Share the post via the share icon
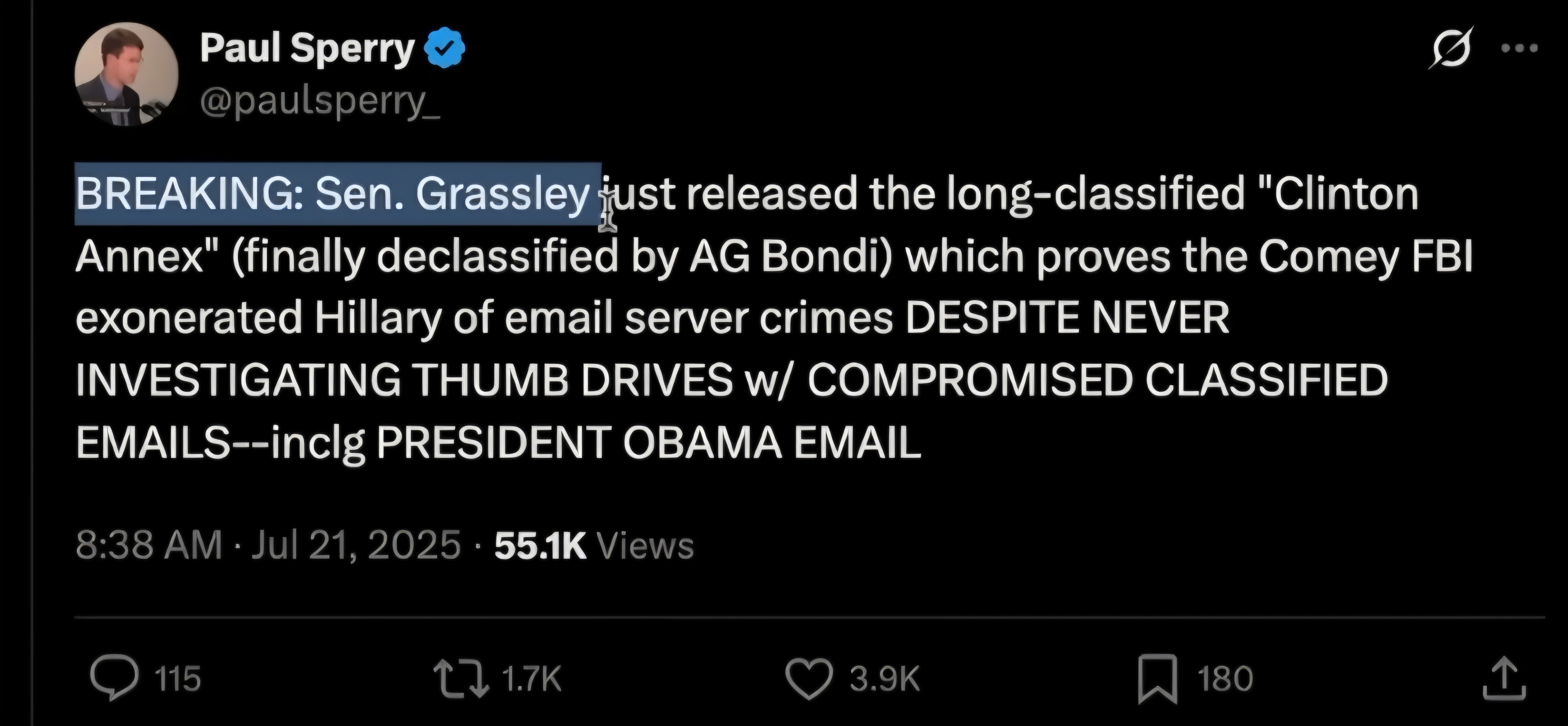This screenshot has height=726, width=1568. coord(1504,678)
